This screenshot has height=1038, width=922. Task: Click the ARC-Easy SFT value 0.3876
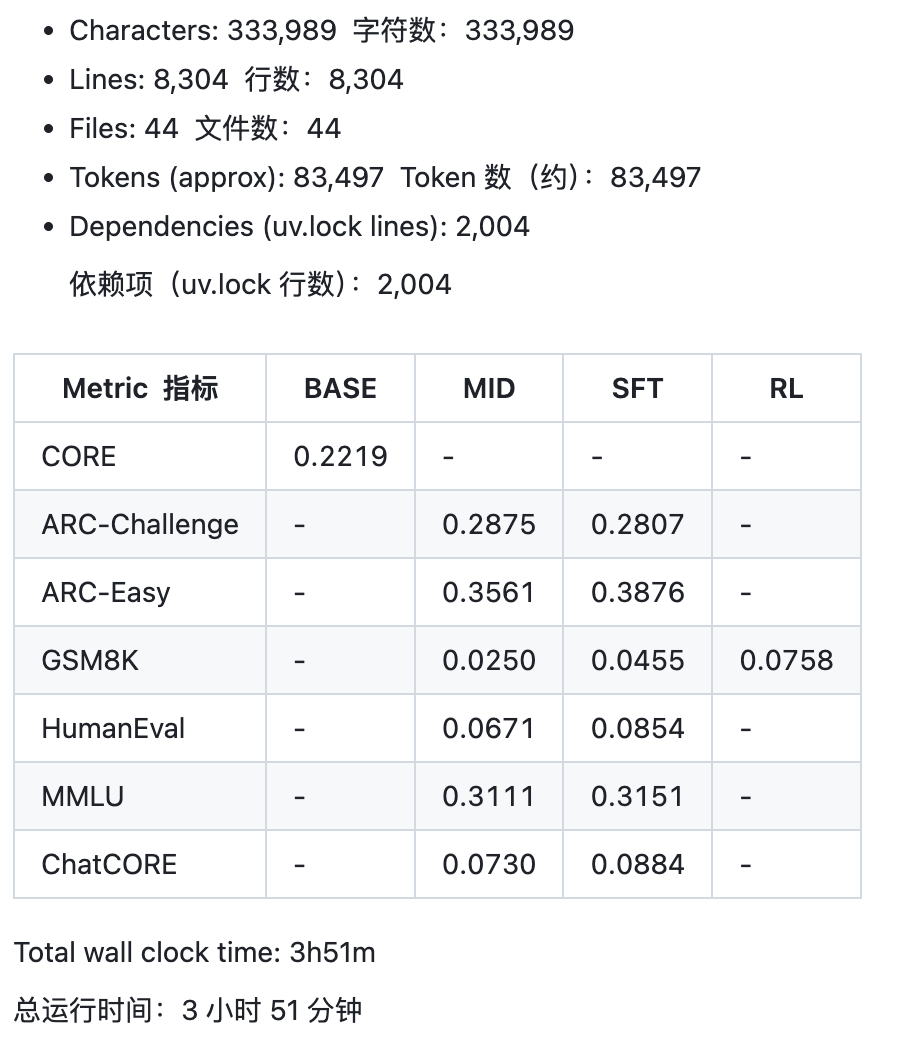point(637,593)
